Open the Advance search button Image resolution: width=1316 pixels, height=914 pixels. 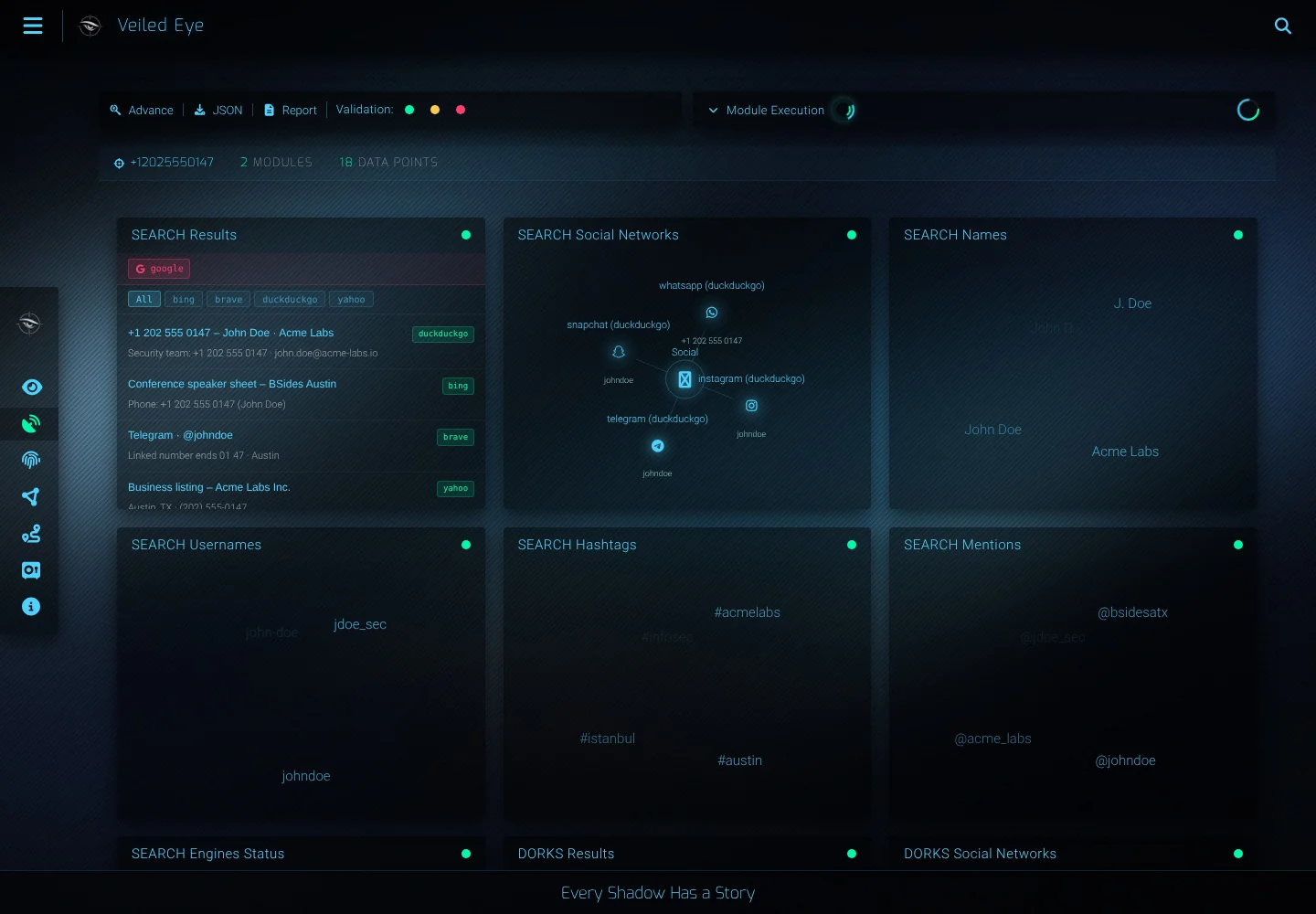point(142,111)
